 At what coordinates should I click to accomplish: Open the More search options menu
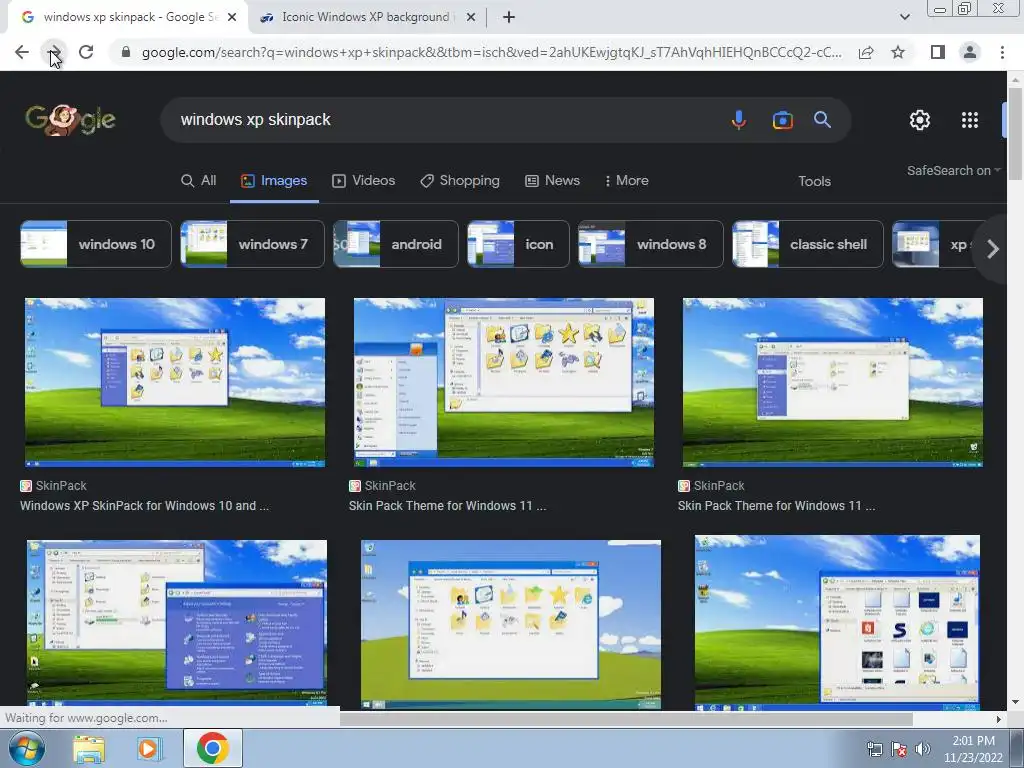coord(626,181)
